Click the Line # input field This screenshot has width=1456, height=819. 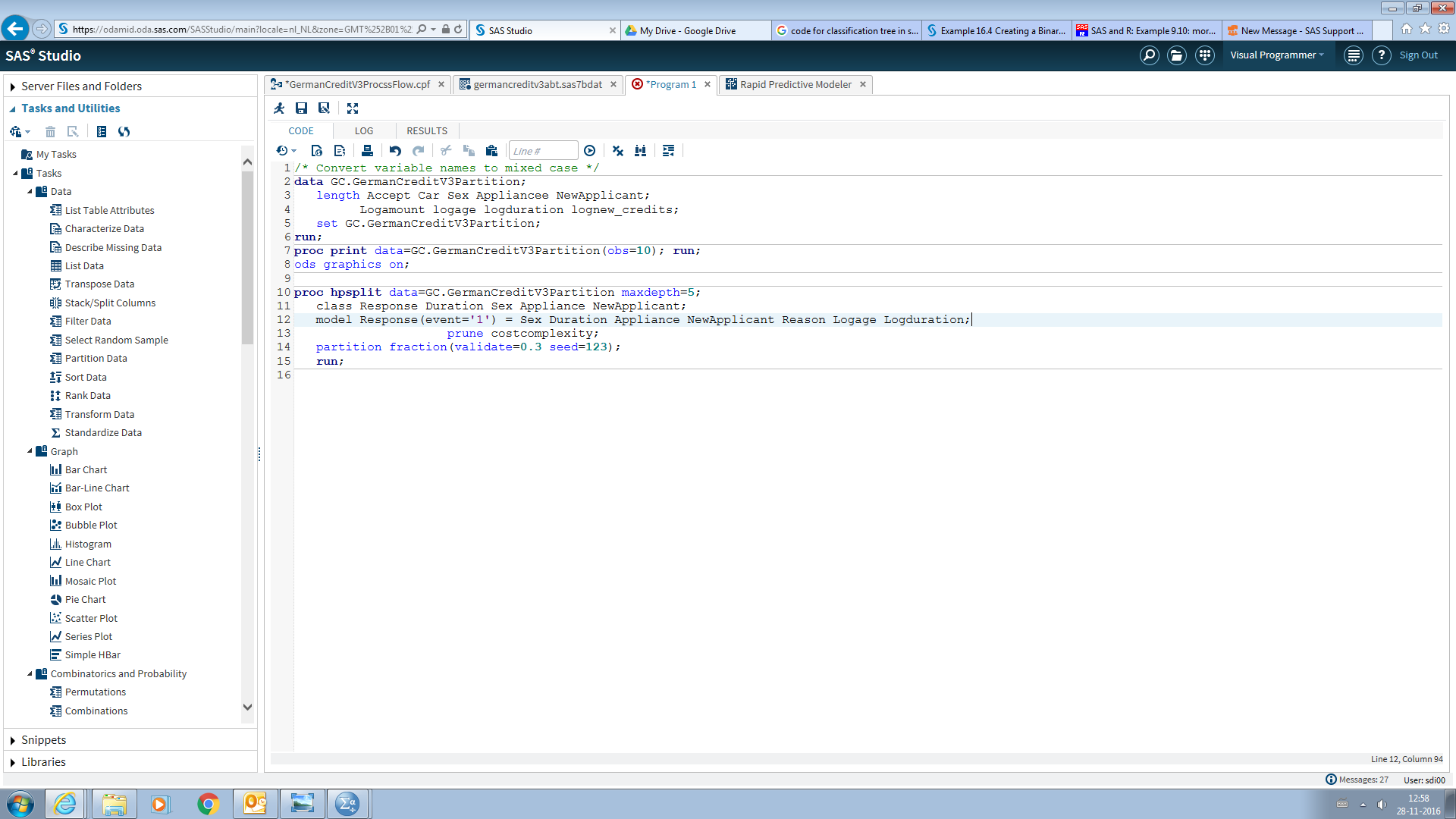click(542, 151)
